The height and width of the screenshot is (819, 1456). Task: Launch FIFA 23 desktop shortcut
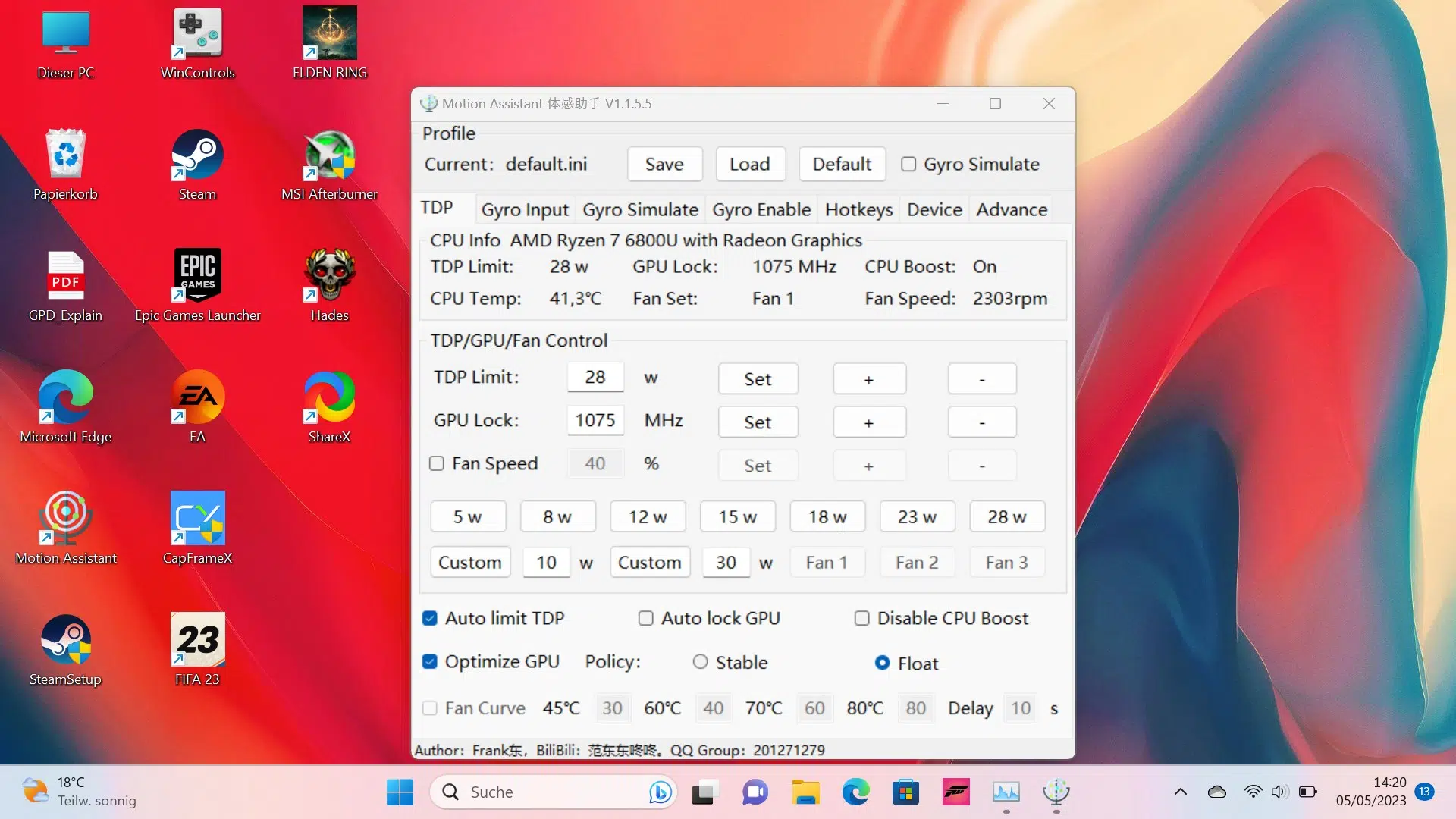tap(197, 651)
